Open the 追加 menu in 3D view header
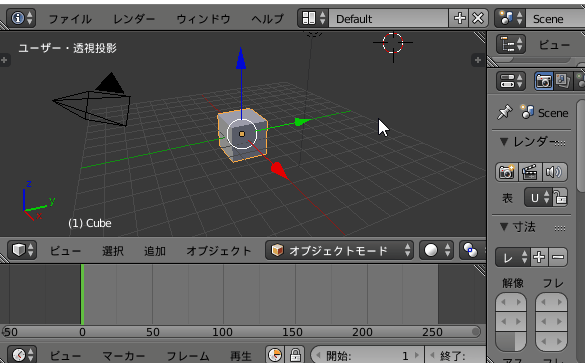The width and height of the screenshot is (585, 363). [155, 251]
